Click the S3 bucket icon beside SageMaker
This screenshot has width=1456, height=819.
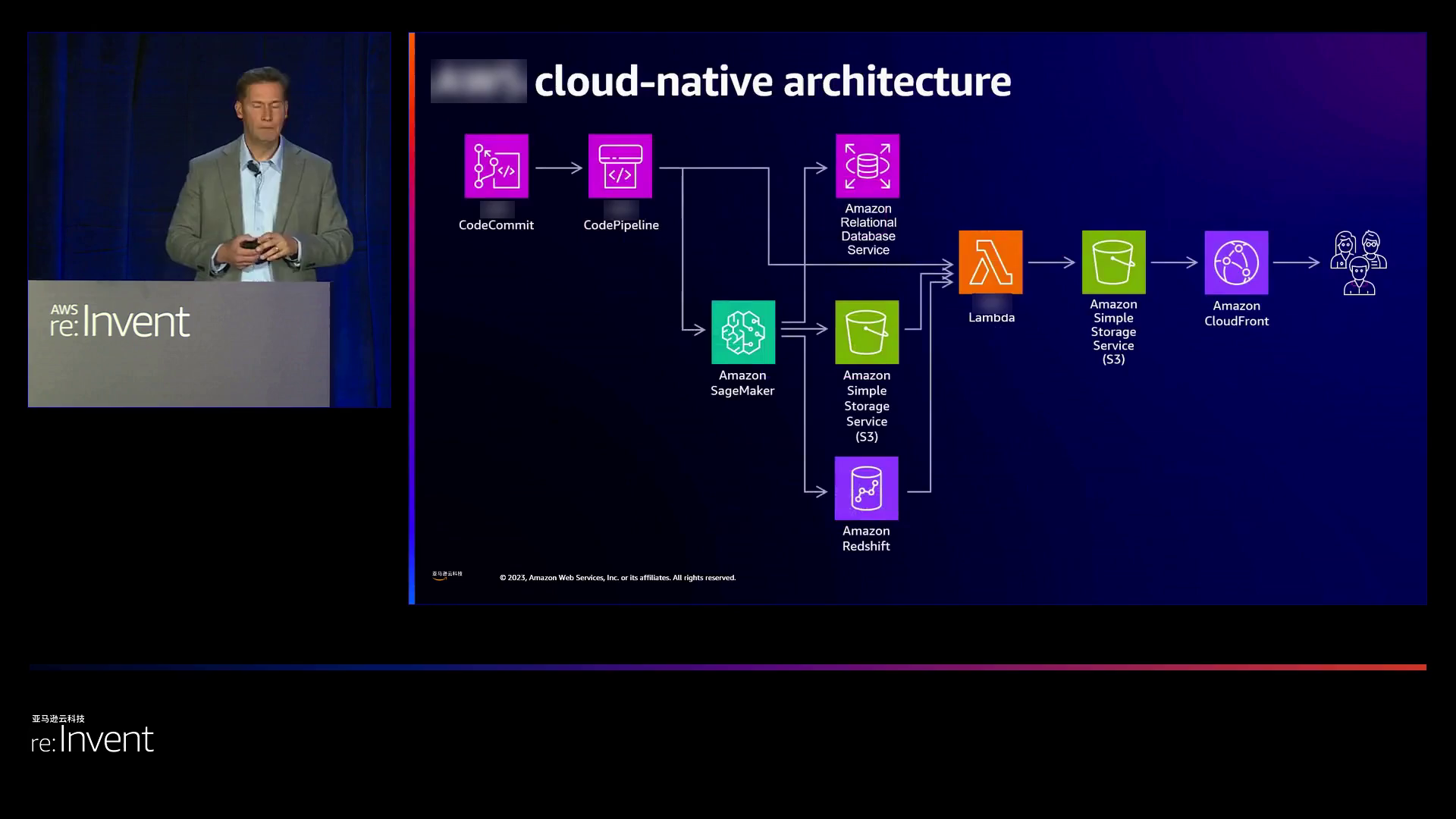point(866,332)
